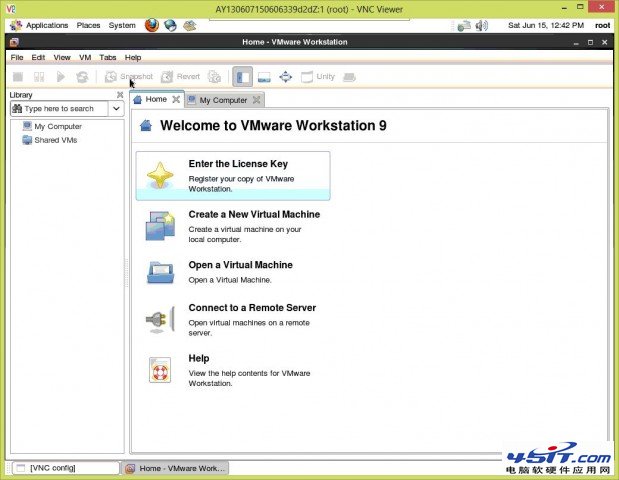The image size is (619, 480).
Task: Click the note-taking launcher in panel
Action: (189, 26)
